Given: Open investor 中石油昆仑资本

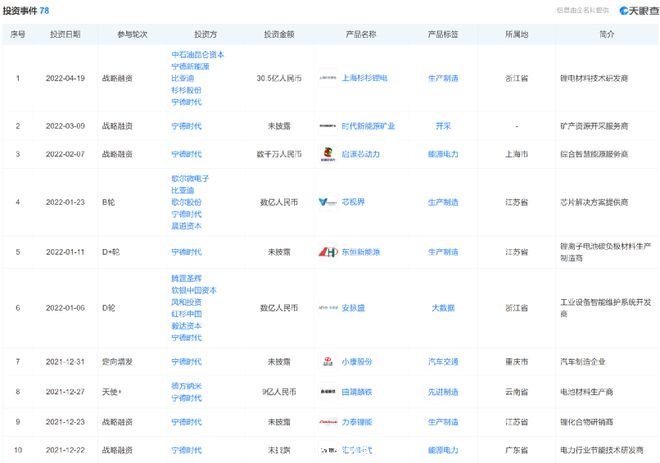Looking at the screenshot, I should [197, 55].
